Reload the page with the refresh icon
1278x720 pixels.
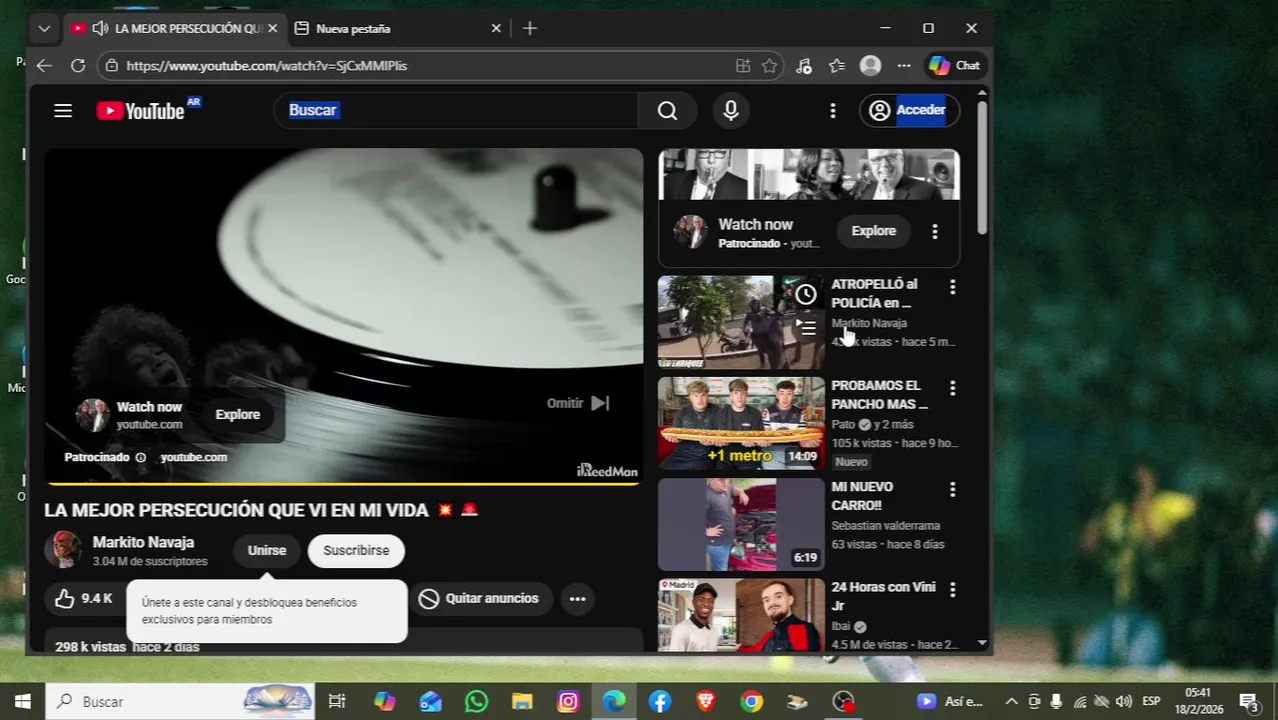coord(78,66)
